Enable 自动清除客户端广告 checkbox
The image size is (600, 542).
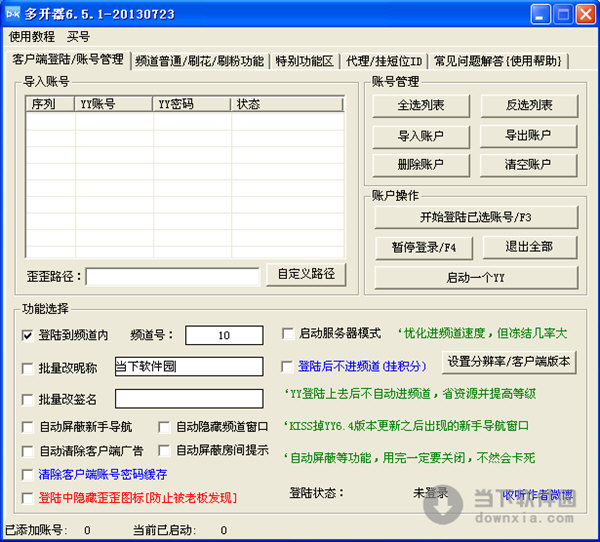point(28,451)
